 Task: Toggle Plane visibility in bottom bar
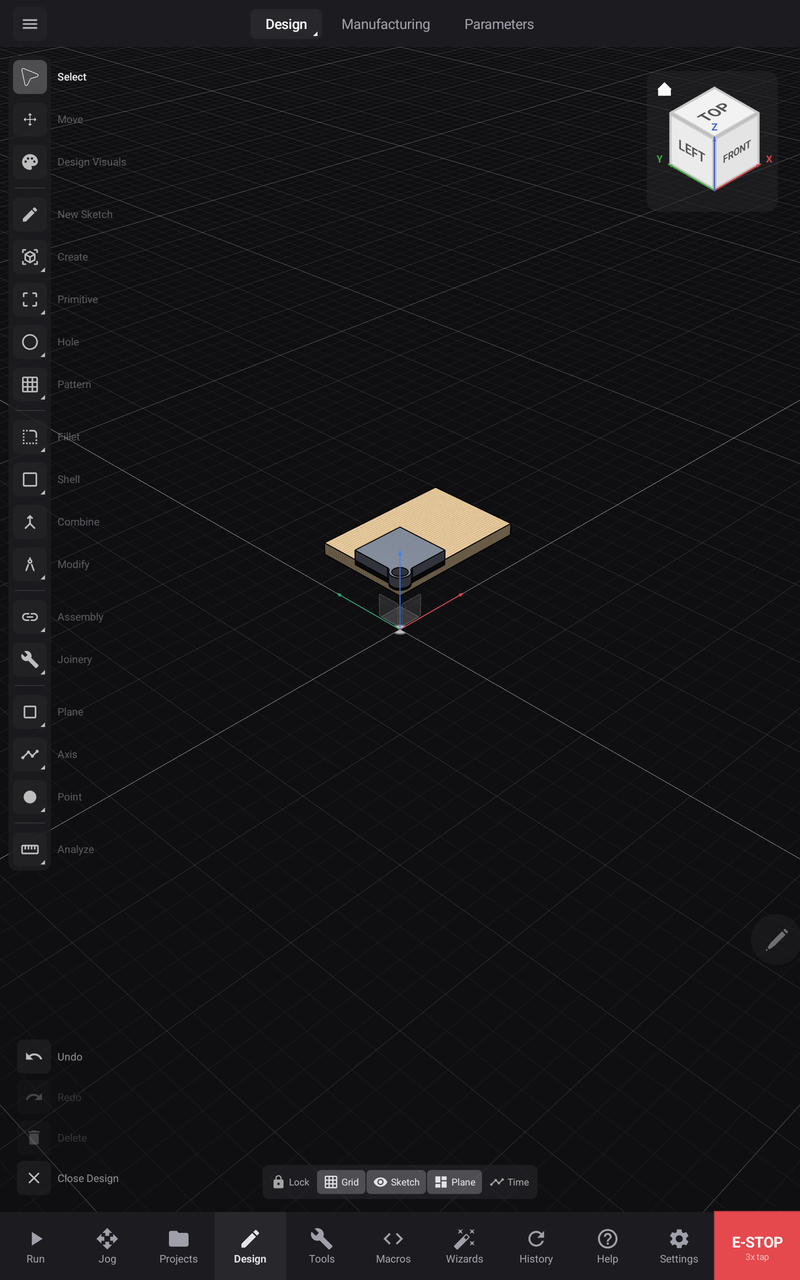[455, 1182]
